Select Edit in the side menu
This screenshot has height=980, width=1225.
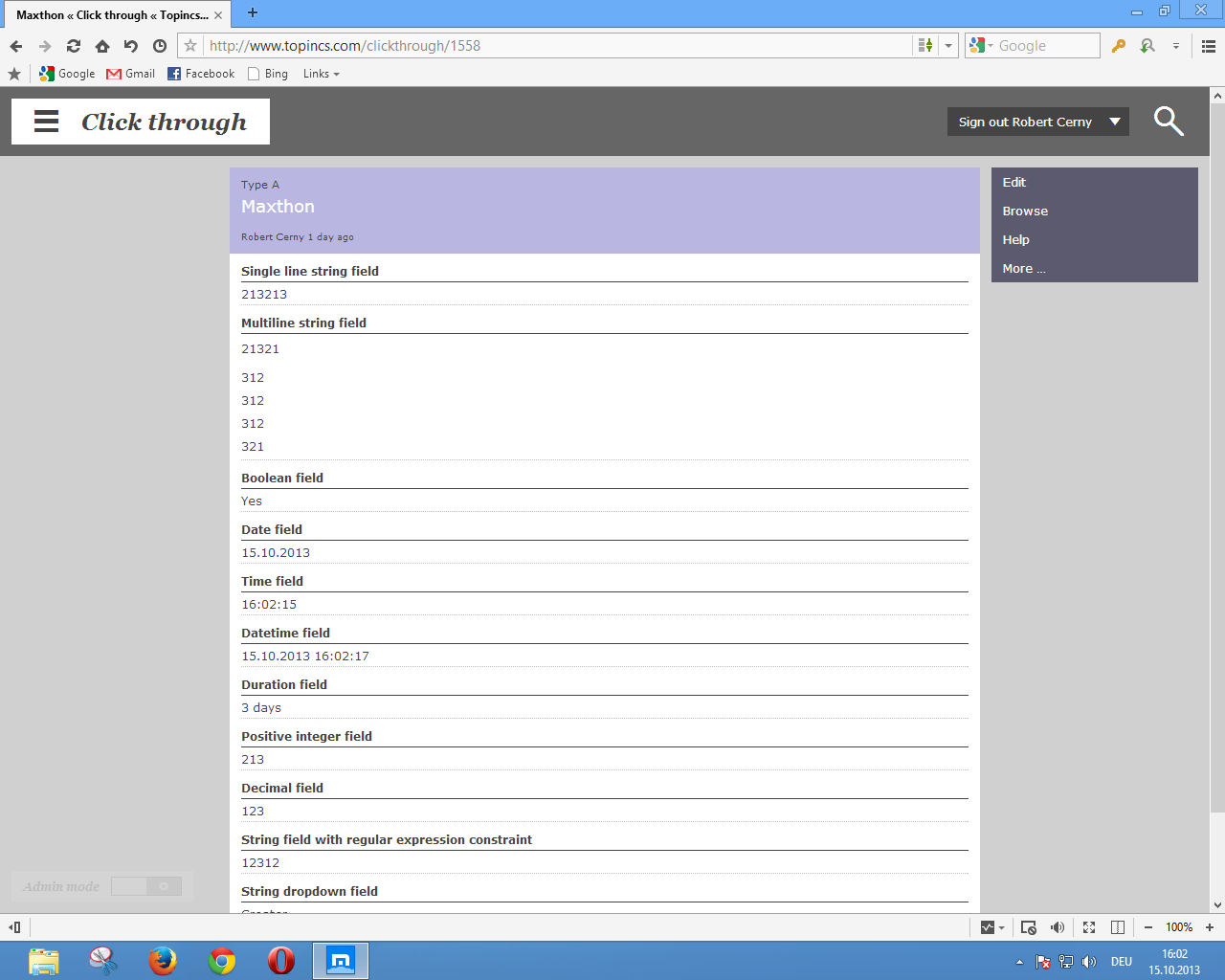1013,183
